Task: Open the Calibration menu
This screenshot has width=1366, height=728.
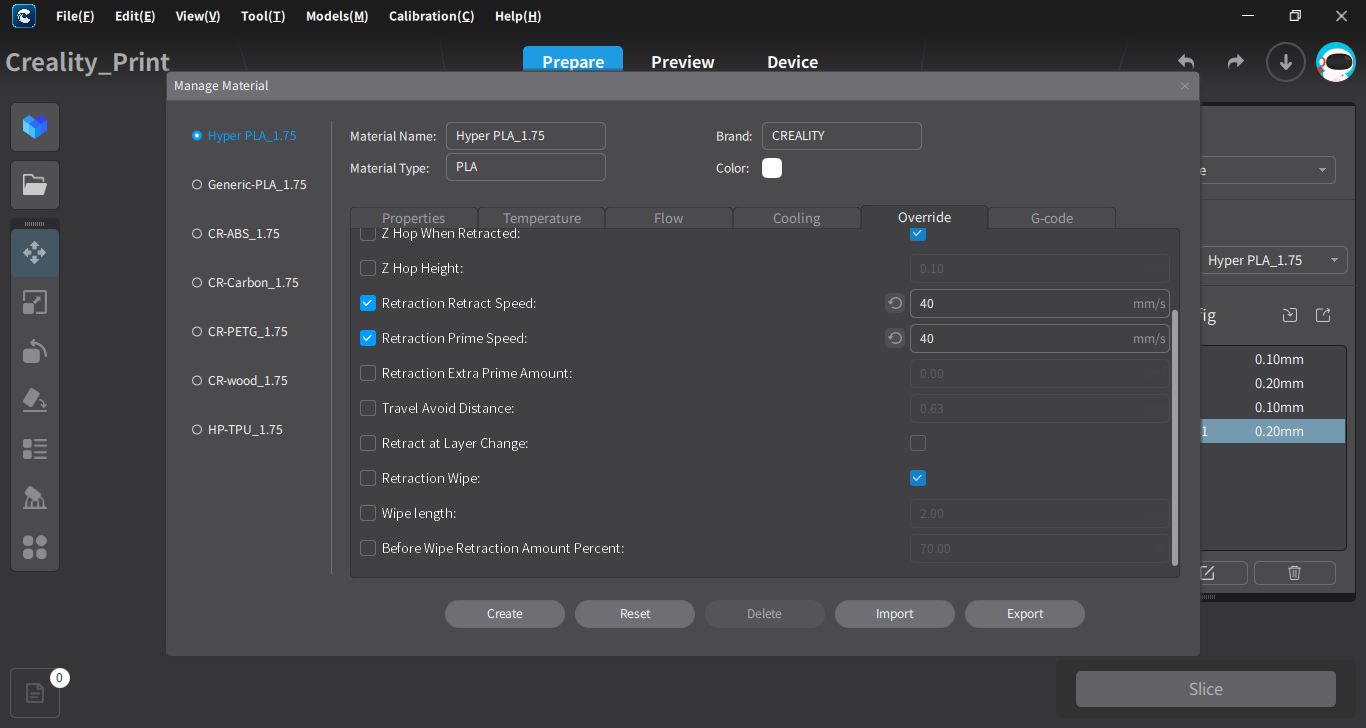Action: click(x=431, y=16)
